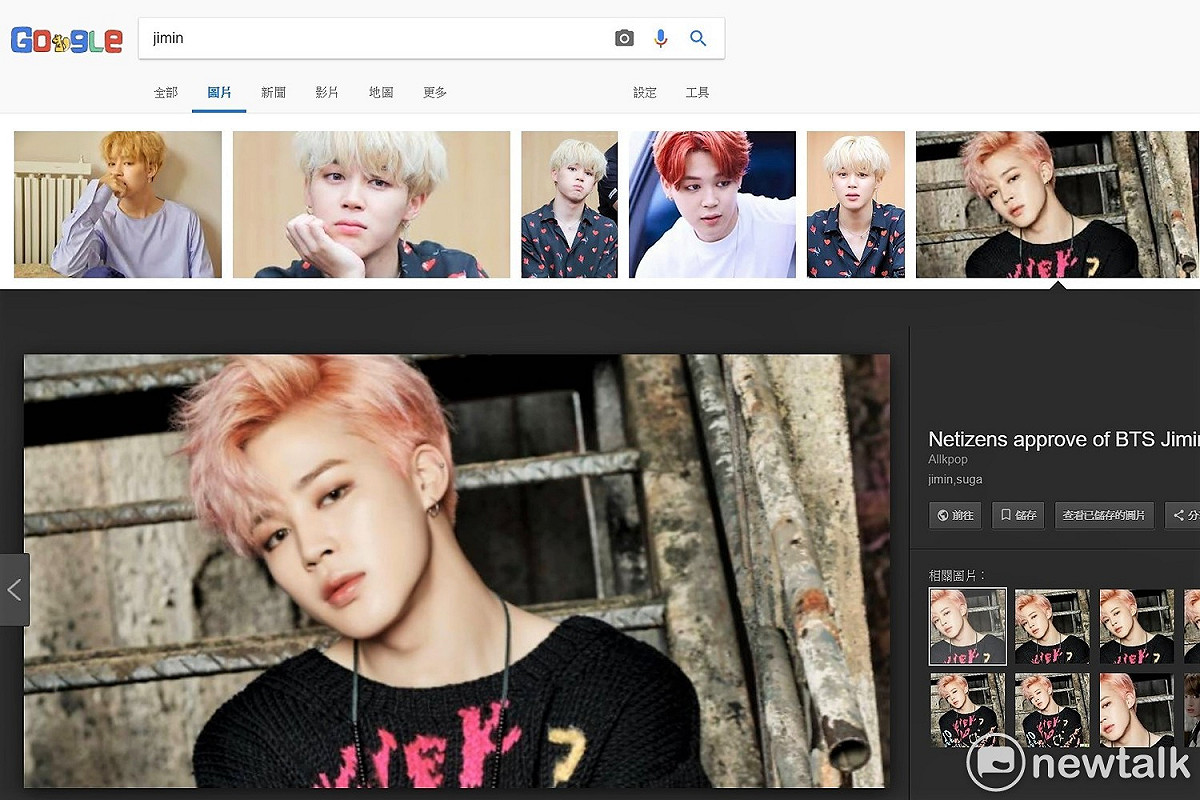Screen dimensions: 1200x800
Task: Open the 設定 menu
Action: (645, 92)
